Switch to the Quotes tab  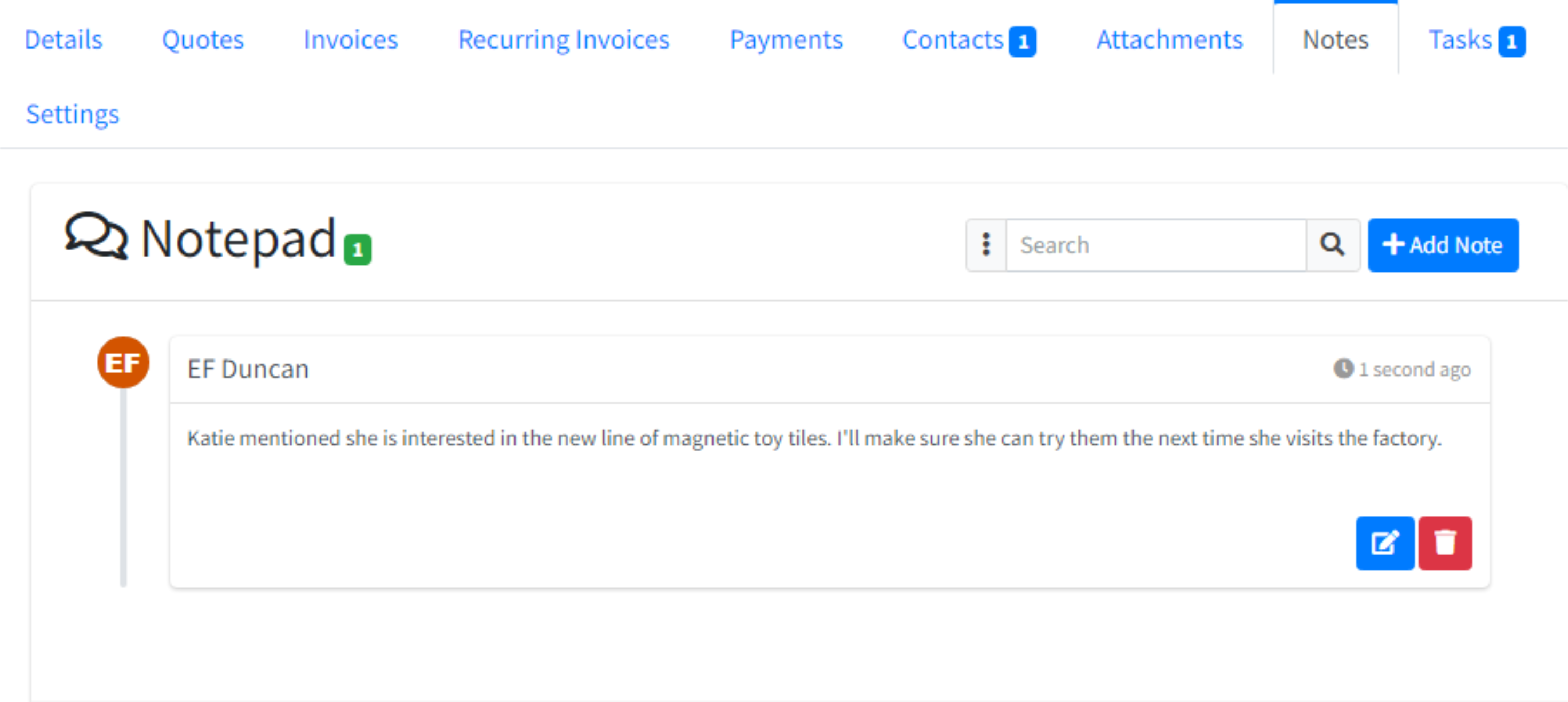point(203,40)
